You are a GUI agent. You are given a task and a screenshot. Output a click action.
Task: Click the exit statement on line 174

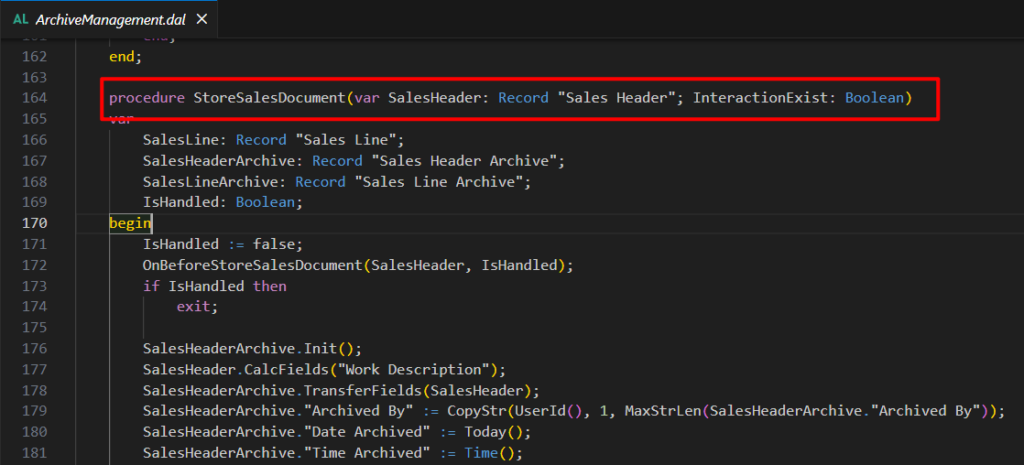[196, 307]
